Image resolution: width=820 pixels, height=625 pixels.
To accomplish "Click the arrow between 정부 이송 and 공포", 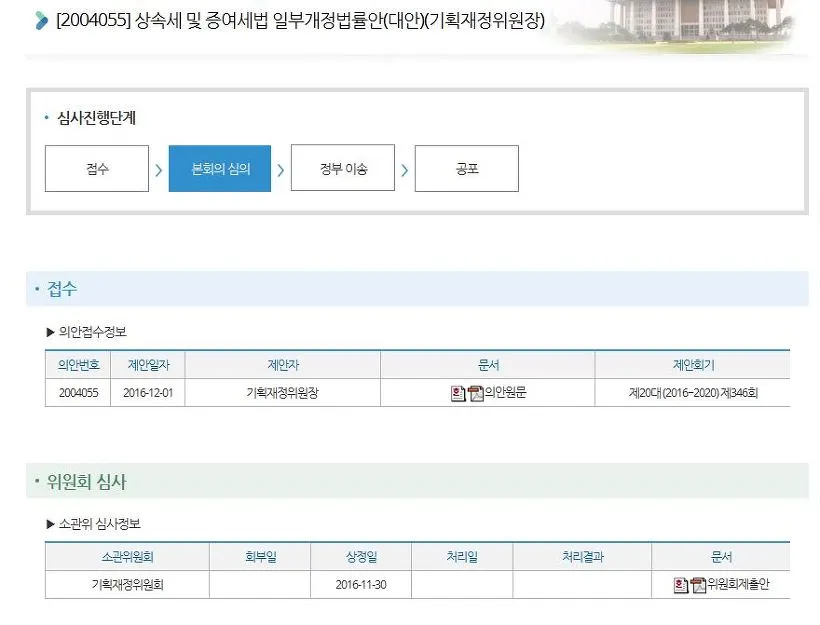I will [404, 169].
